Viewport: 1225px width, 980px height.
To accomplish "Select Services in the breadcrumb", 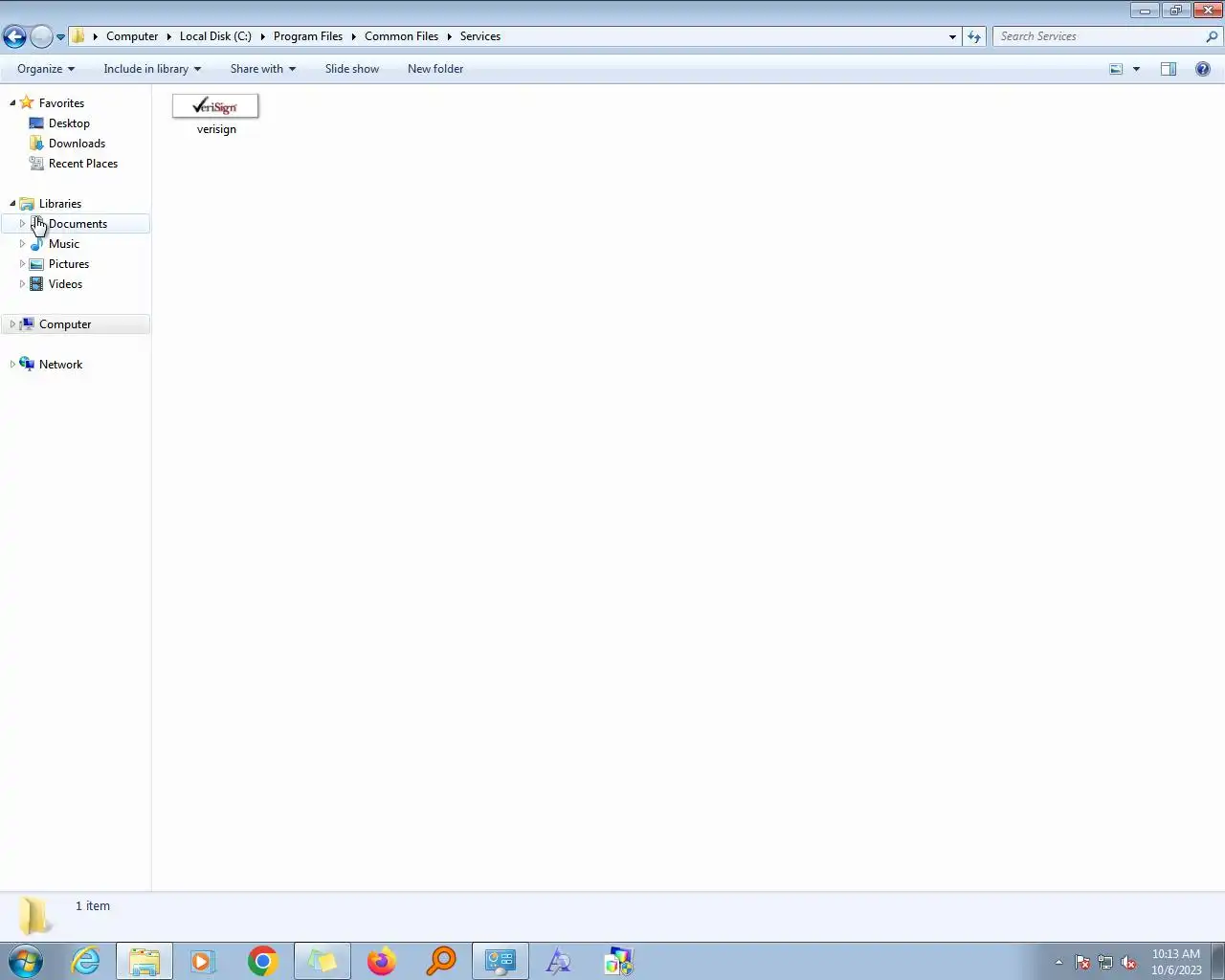I will [x=480, y=36].
